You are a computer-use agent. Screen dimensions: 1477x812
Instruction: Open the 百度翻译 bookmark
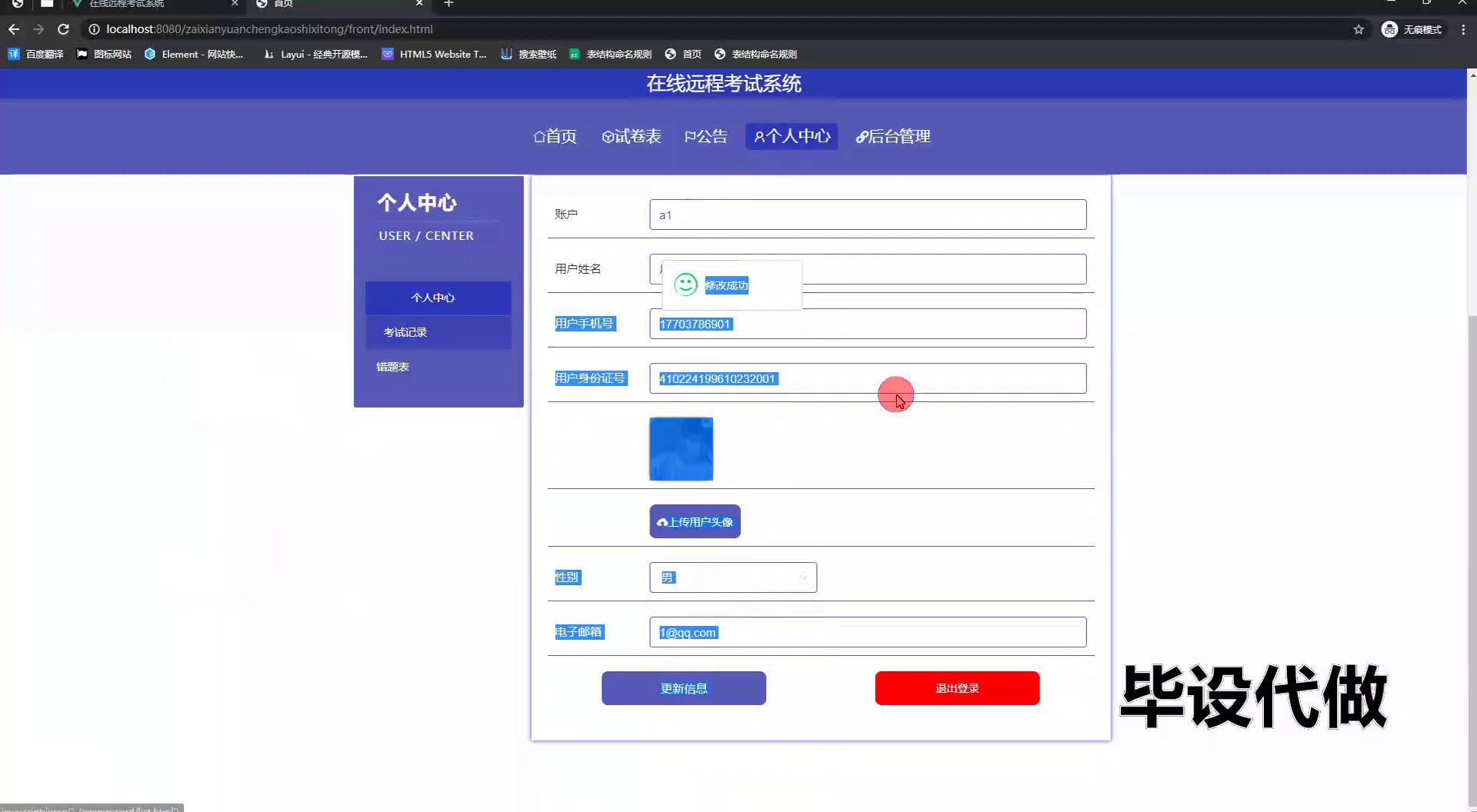[35, 54]
